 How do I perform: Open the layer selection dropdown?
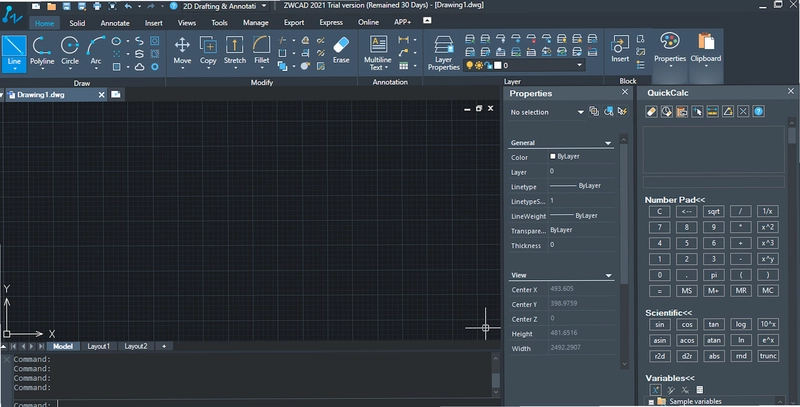tap(579, 65)
